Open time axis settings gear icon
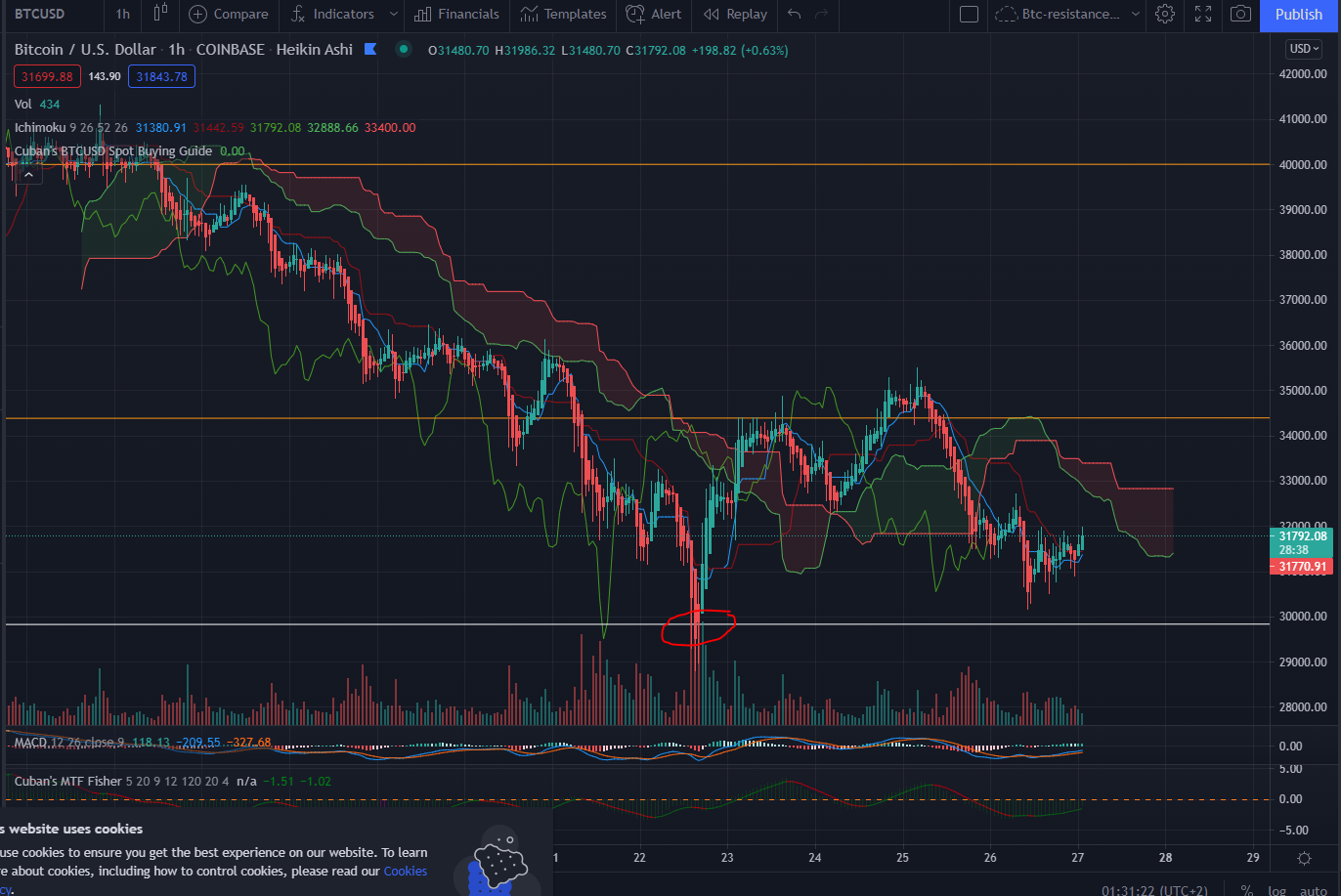Screen dimensions: 1341x896 pyautogui.click(x=1304, y=858)
